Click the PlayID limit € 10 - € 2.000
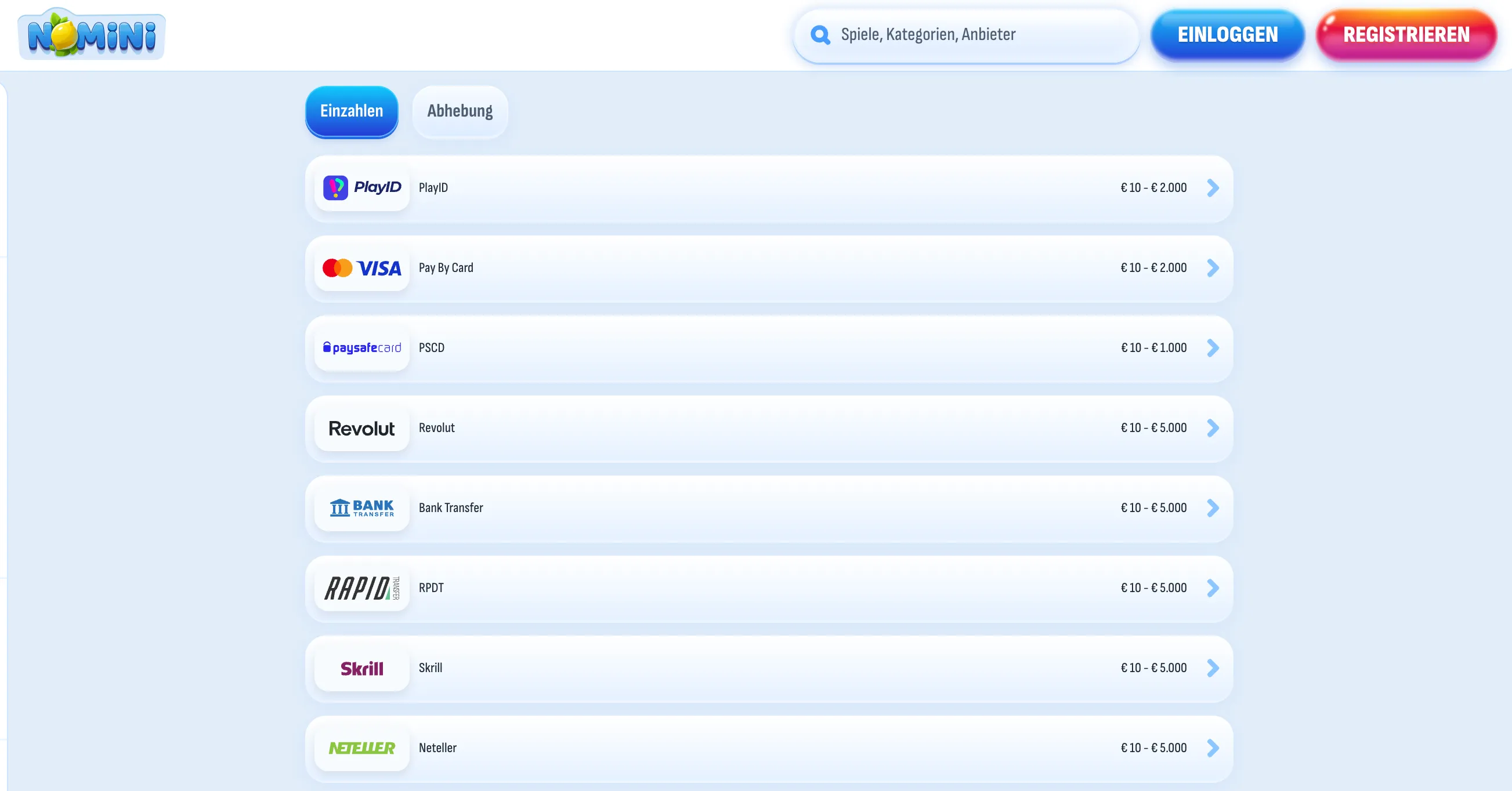The height and width of the screenshot is (791, 1512). click(x=1153, y=188)
